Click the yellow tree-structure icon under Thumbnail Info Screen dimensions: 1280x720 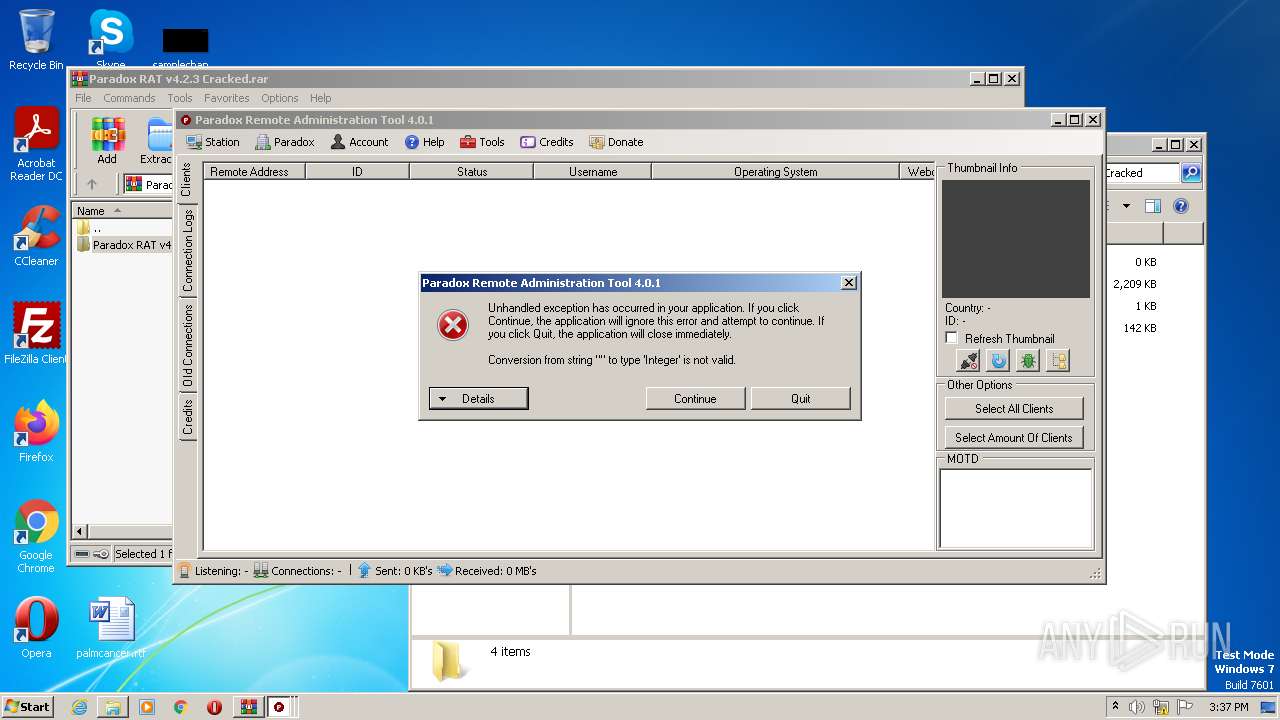tap(1058, 361)
